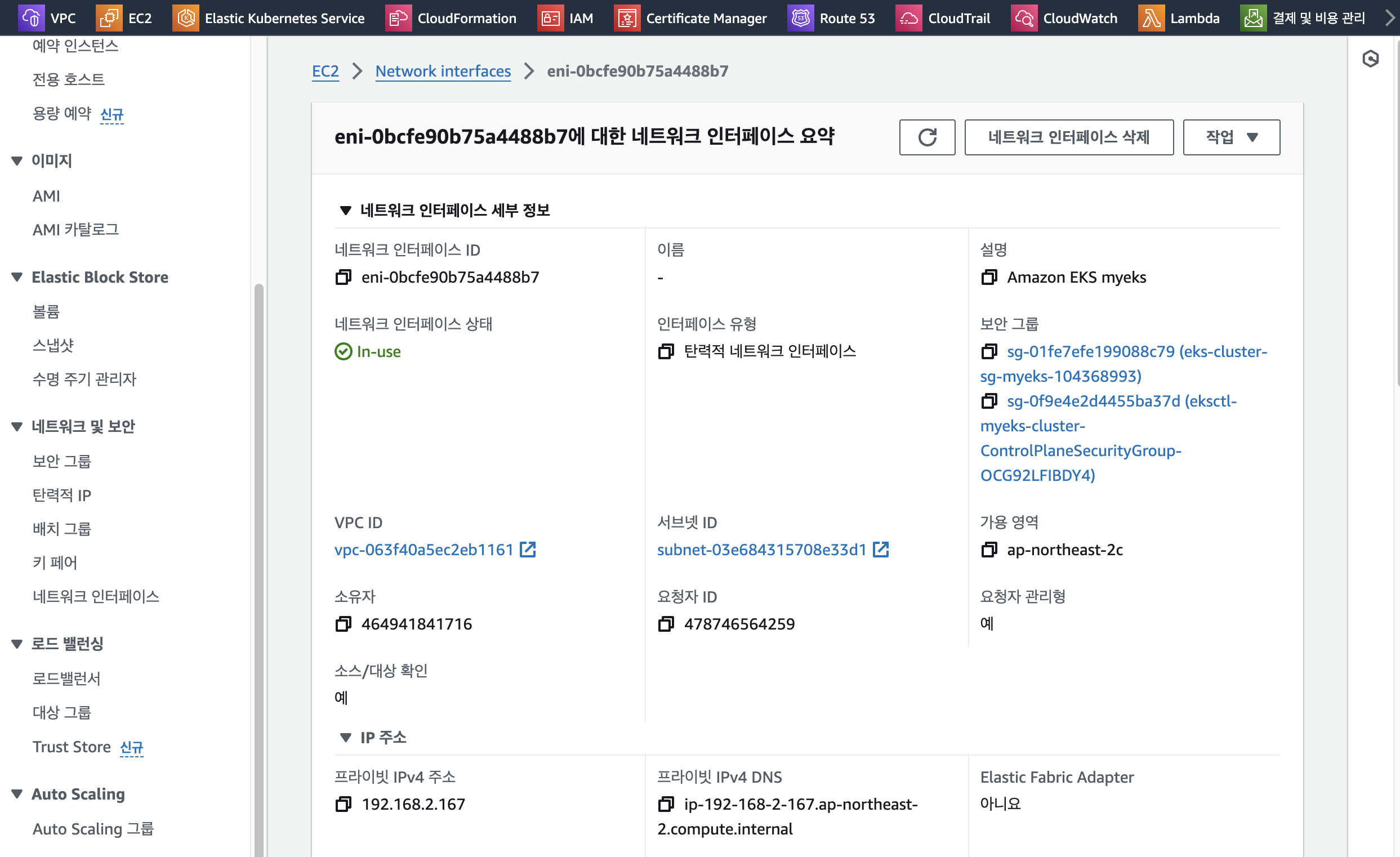
Task: Open the 작업 actions dropdown
Action: 1231,137
